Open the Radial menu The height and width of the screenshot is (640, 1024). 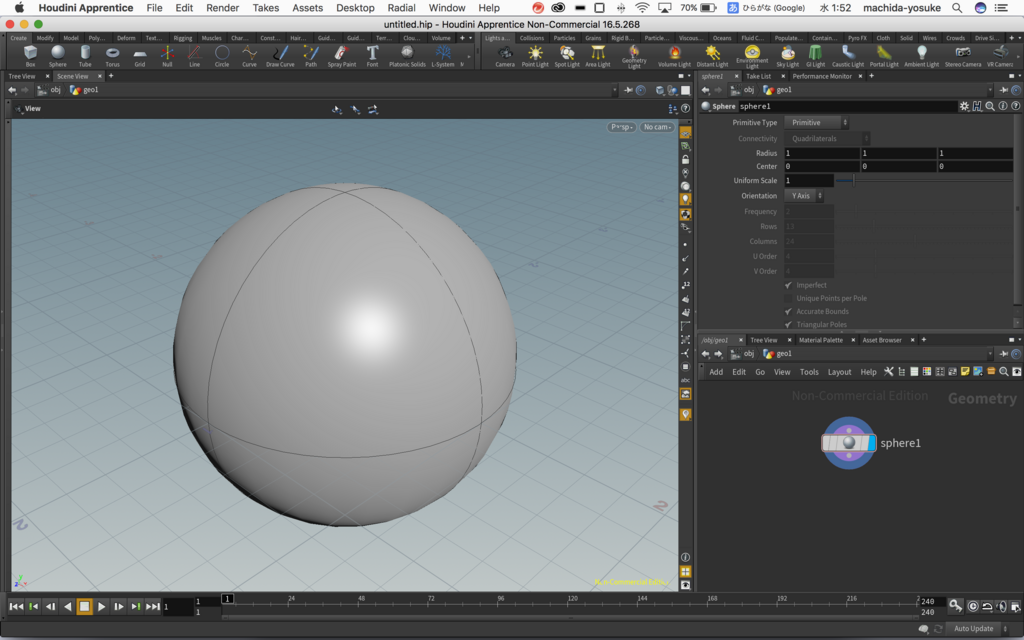coord(402,8)
